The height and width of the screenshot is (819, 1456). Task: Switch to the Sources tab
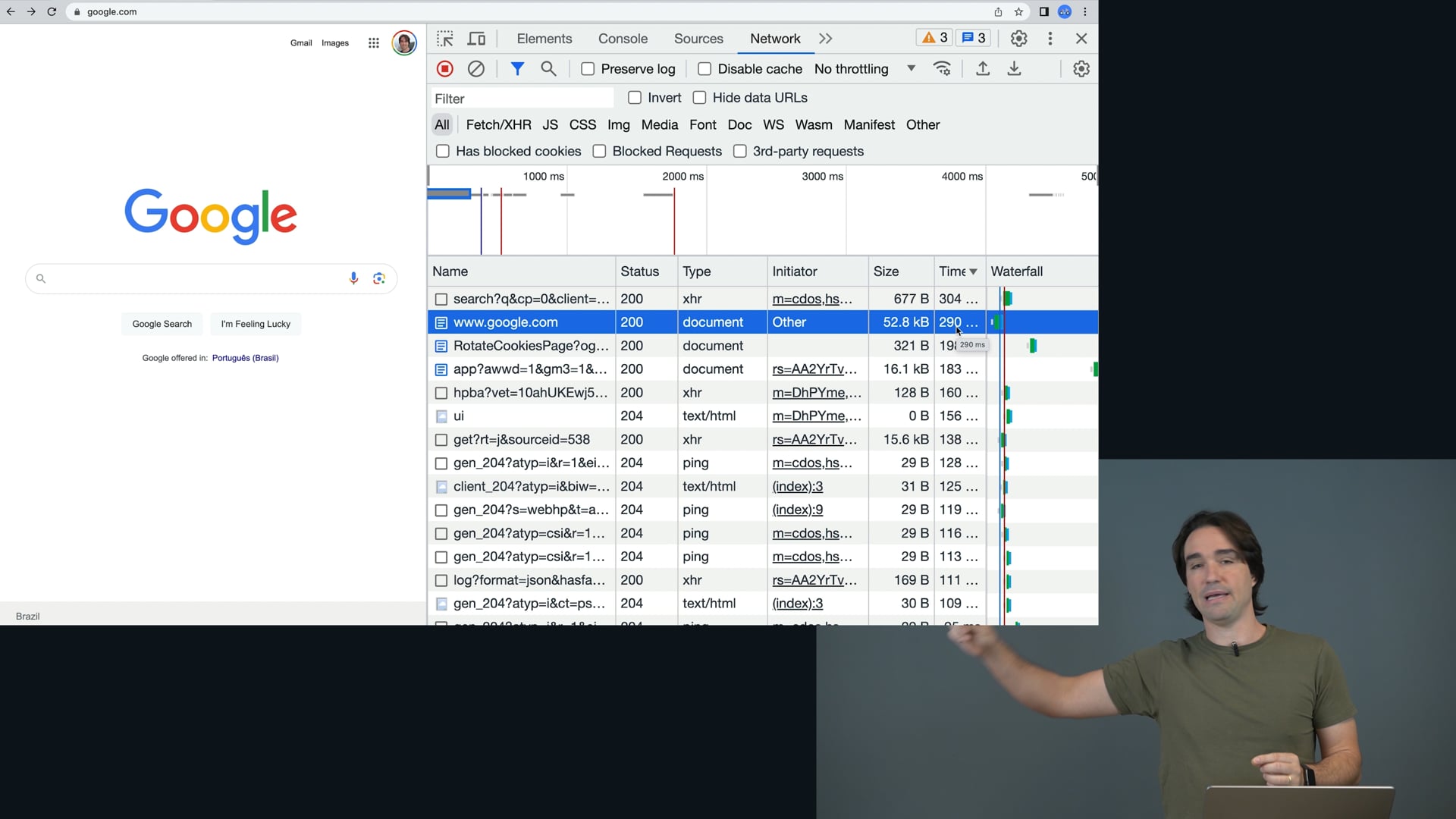[698, 39]
